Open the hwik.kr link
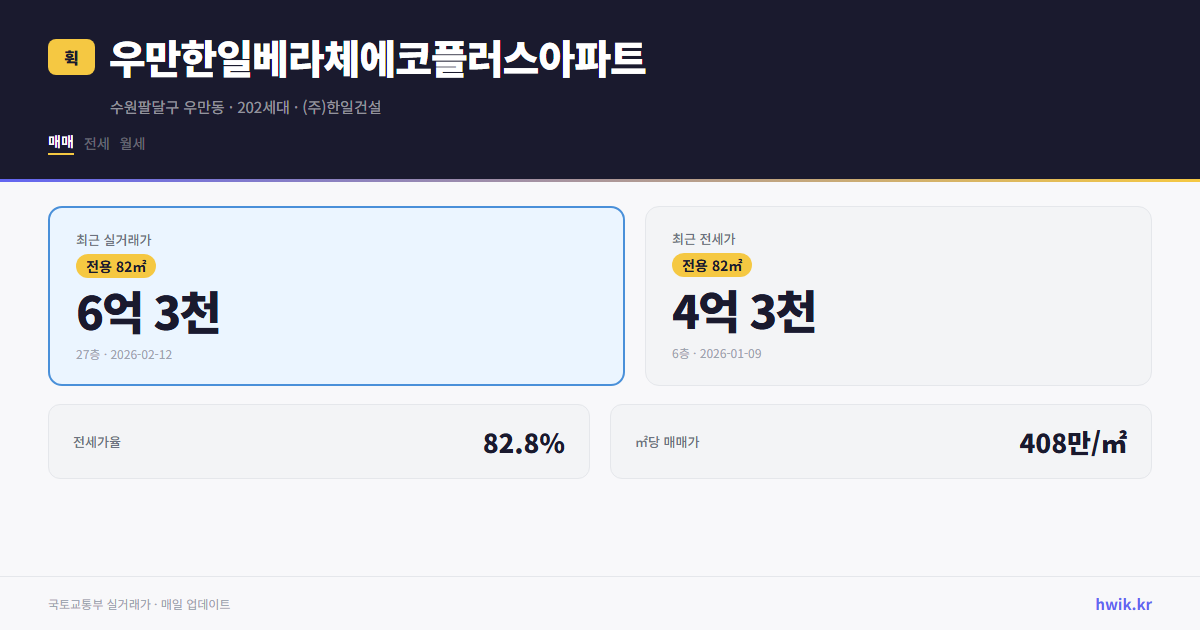Viewport: 1200px width, 630px height. click(1122, 604)
